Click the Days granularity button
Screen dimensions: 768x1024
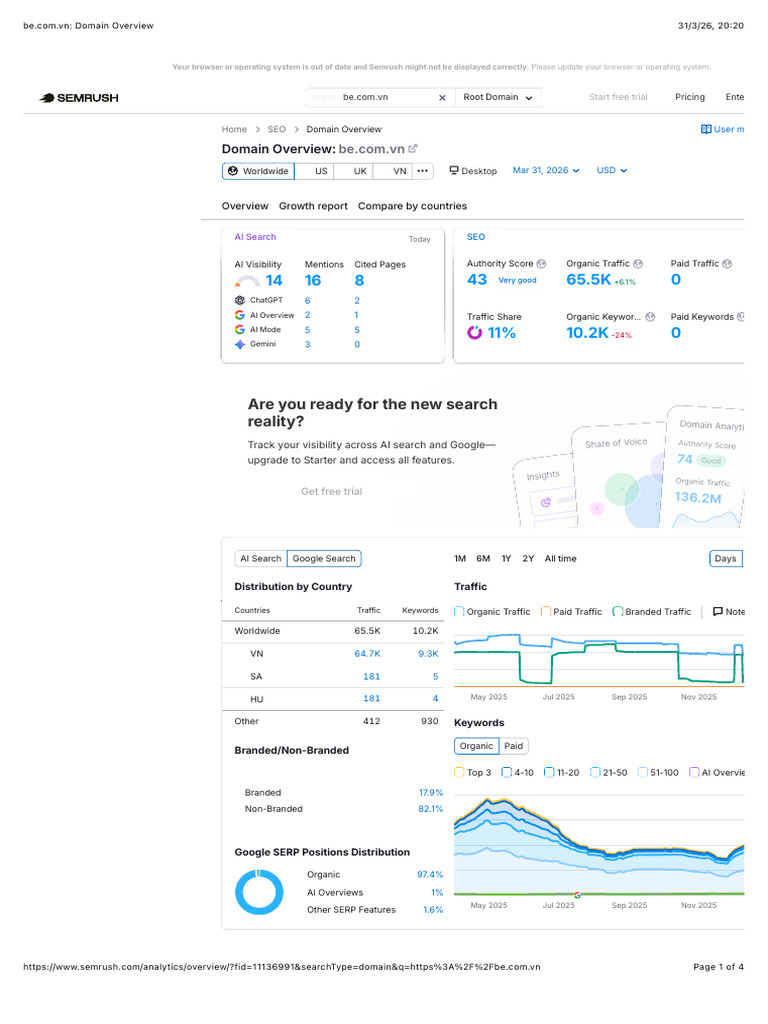[726, 559]
